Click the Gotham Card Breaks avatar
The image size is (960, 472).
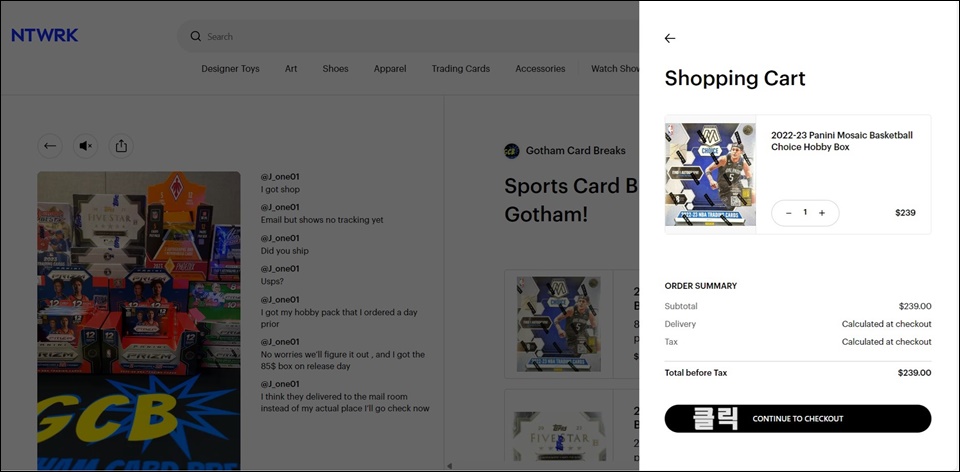click(512, 151)
